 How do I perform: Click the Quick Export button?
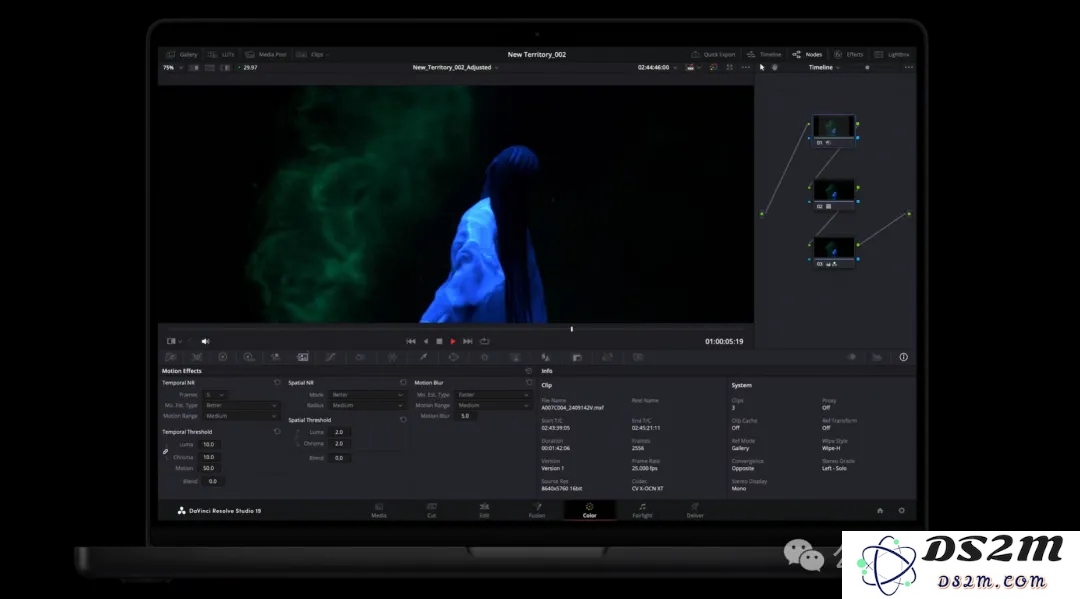click(713, 54)
